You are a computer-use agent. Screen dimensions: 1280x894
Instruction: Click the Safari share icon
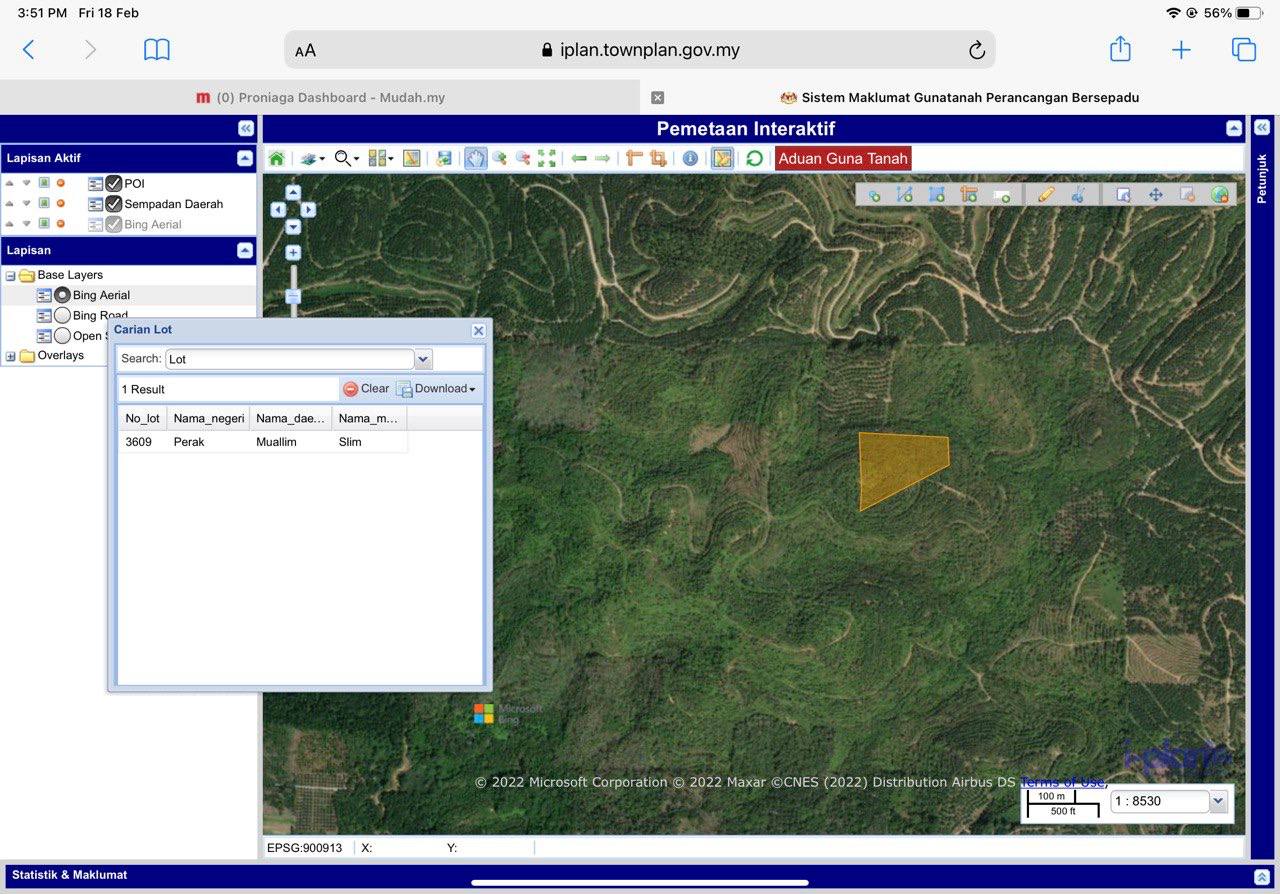click(x=1120, y=50)
